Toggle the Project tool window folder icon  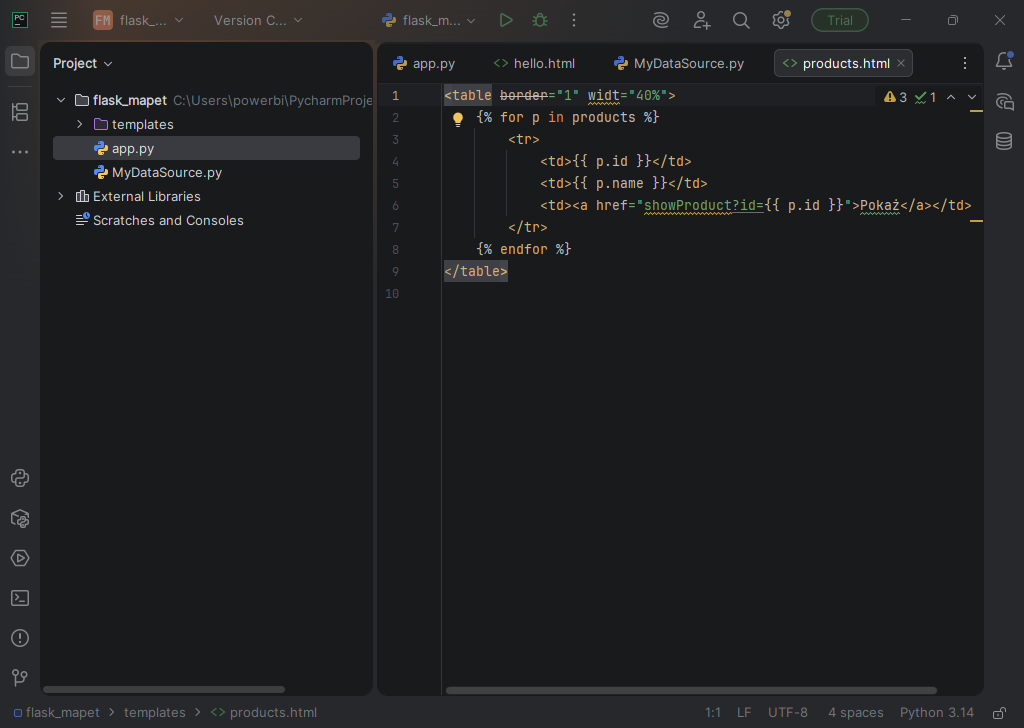tap(20, 61)
